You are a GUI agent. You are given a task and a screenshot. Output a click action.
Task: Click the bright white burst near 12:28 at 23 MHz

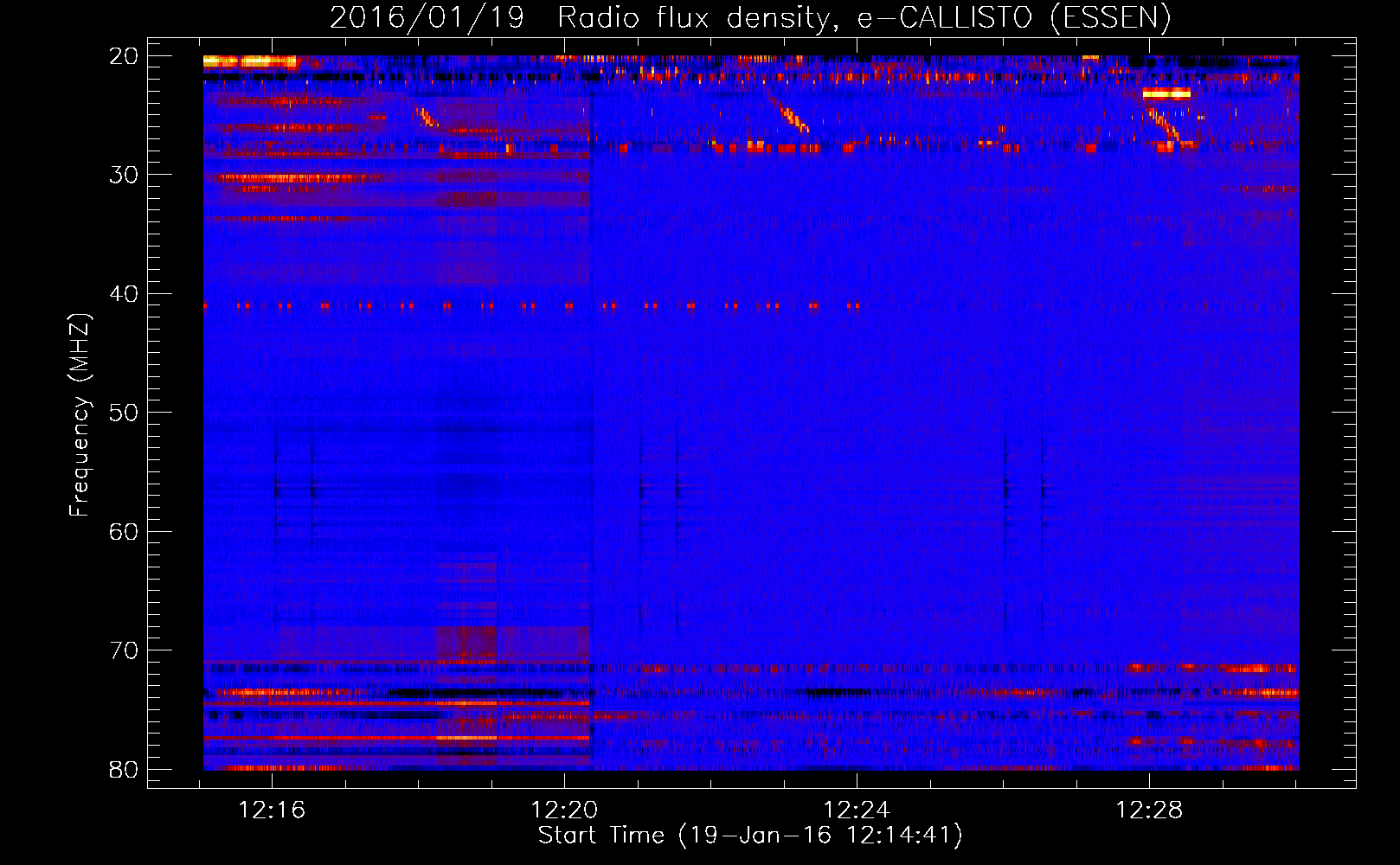click(x=1166, y=93)
